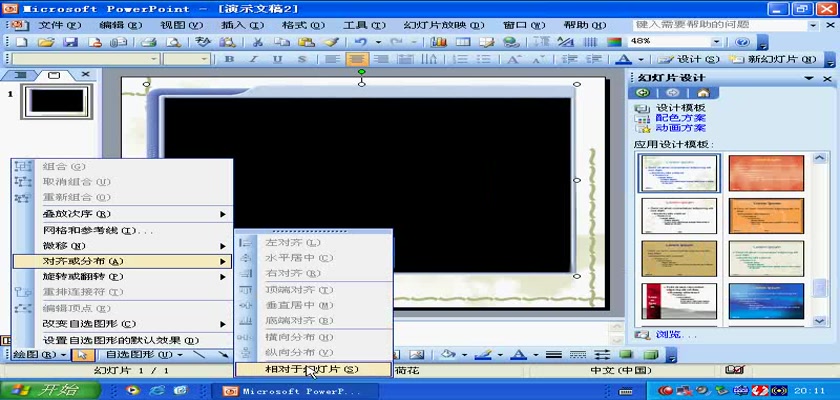Screen dimensions: 840x400
Task: Select 网格和参考线(I)... menu entry
Action: [122, 231]
